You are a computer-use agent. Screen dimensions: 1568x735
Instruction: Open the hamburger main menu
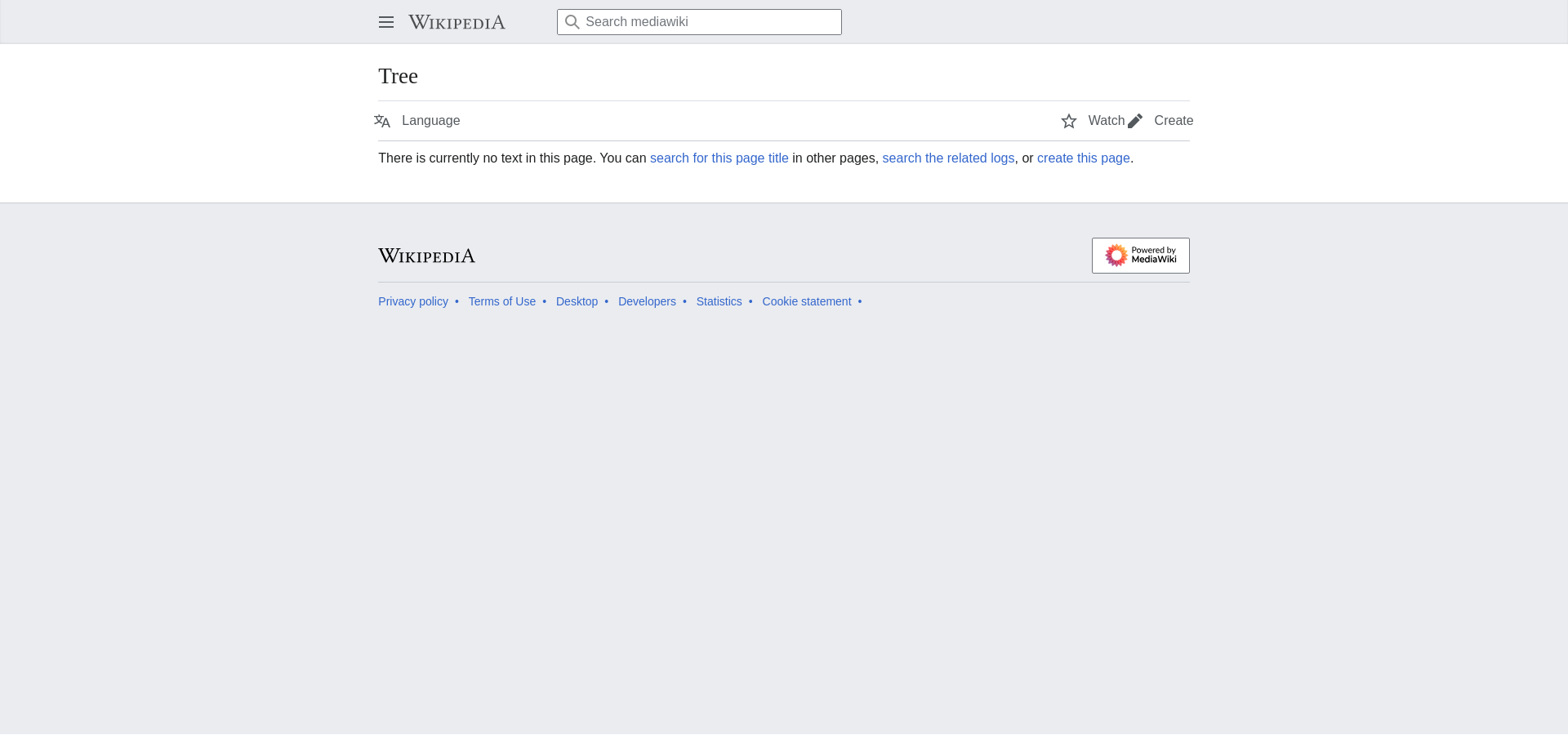pyautogui.click(x=386, y=22)
